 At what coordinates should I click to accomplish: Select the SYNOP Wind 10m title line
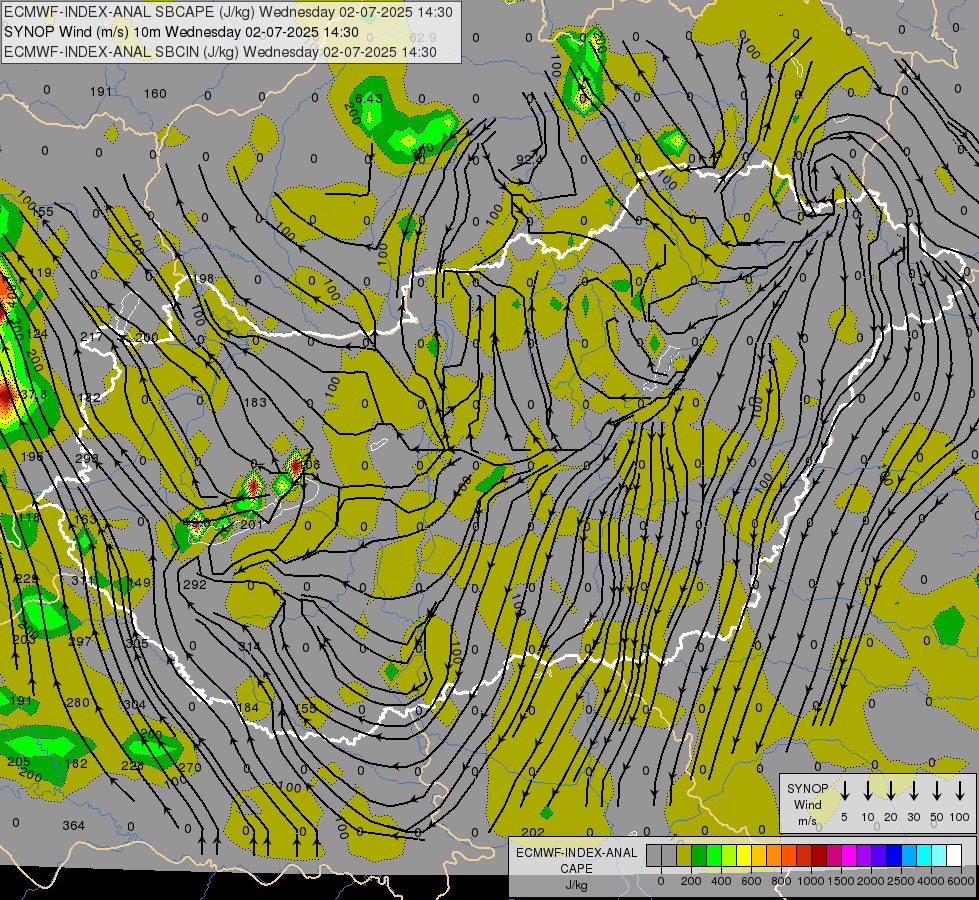(181, 32)
